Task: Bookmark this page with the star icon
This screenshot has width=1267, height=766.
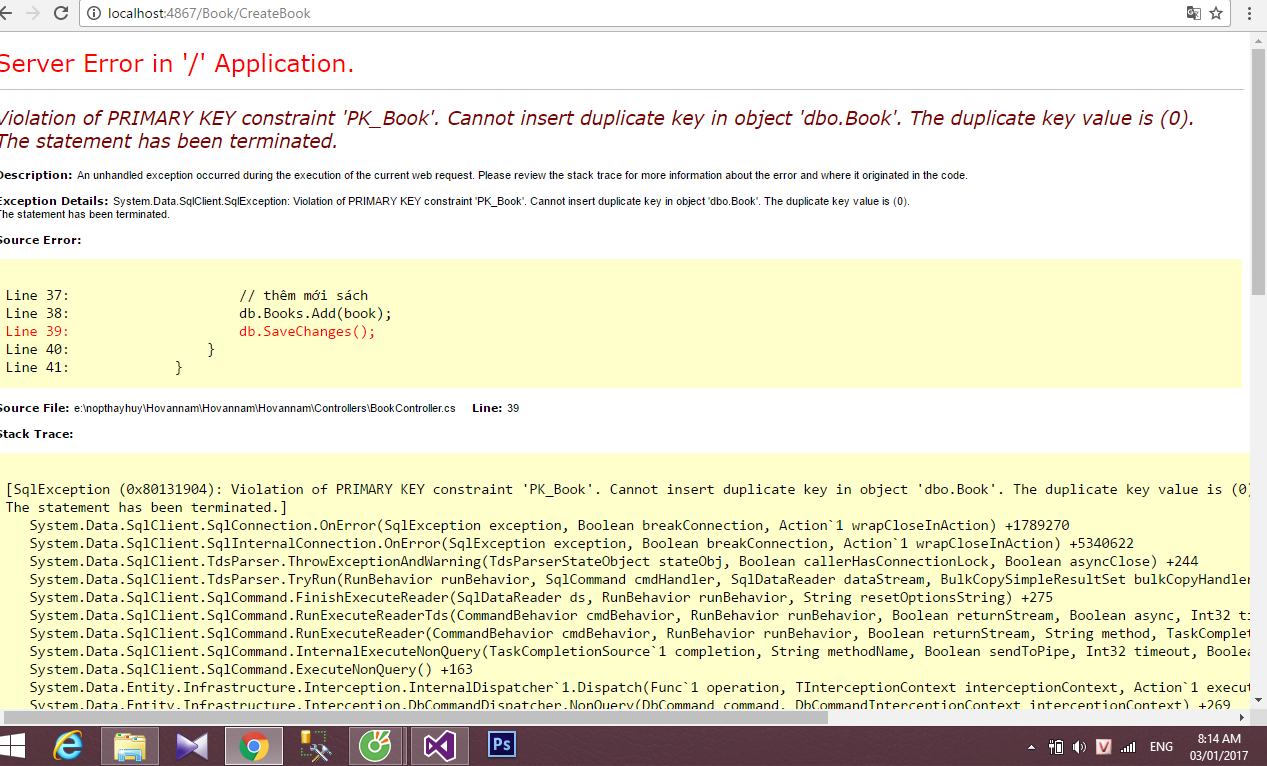Action: pos(1217,13)
